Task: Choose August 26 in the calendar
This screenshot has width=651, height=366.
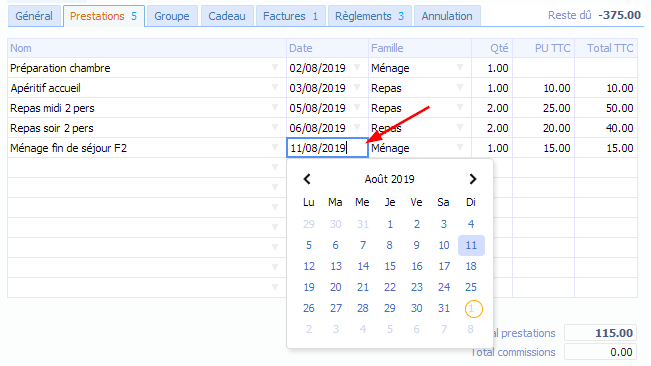Action: pyautogui.click(x=309, y=308)
